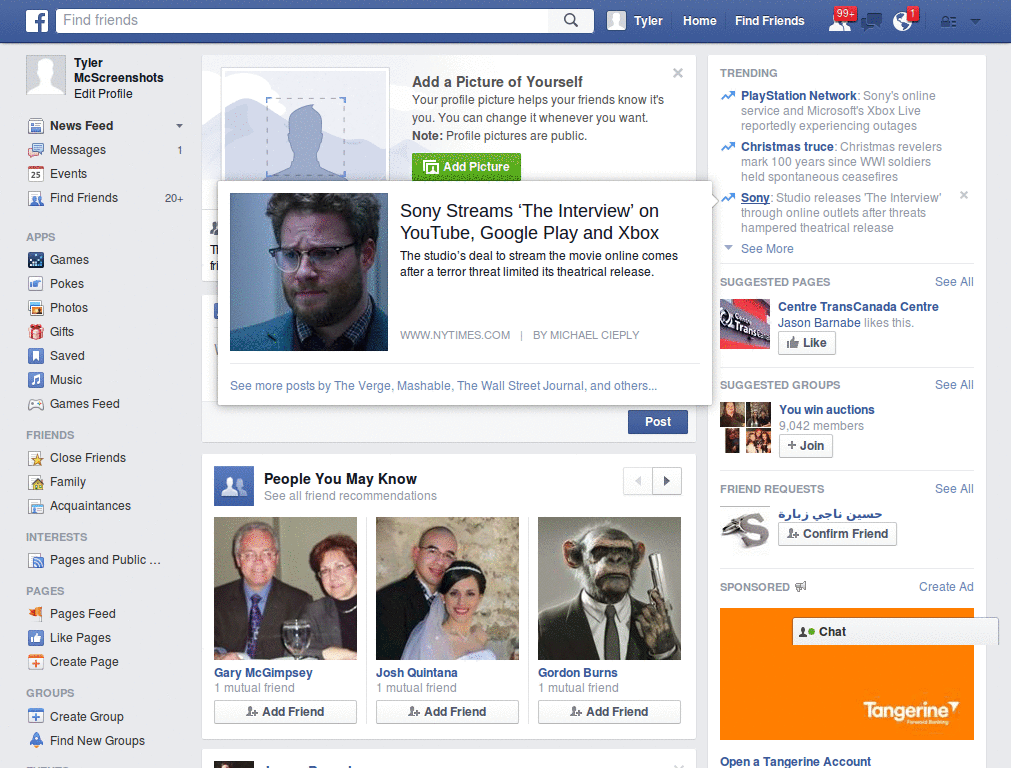1024x768 pixels.
Task: Open the Tangerine sponsored ad image
Action: (x=847, y=674)
